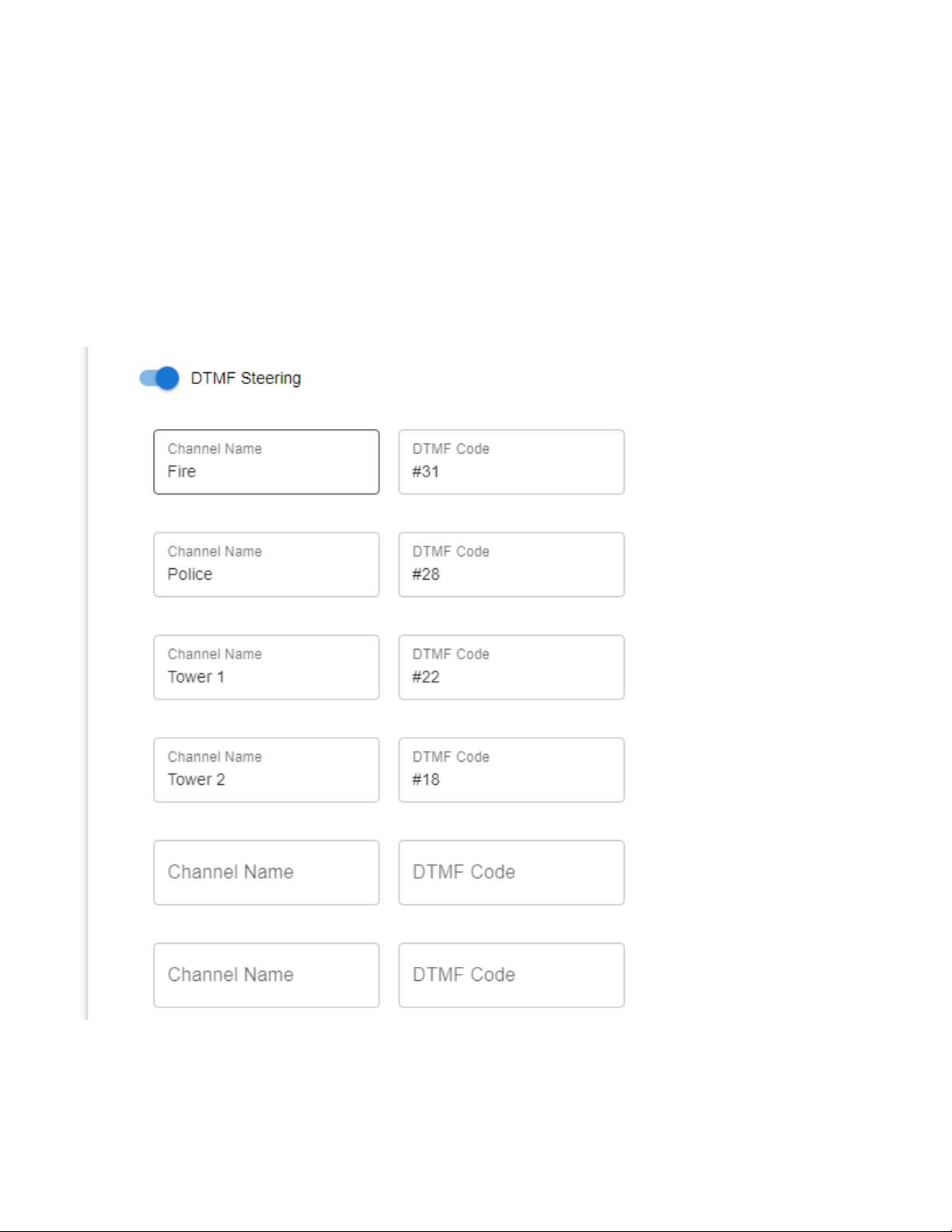Select the DTMF code field showing #31
Viewport: 952px width, 1232px height.
coord(511,462)
